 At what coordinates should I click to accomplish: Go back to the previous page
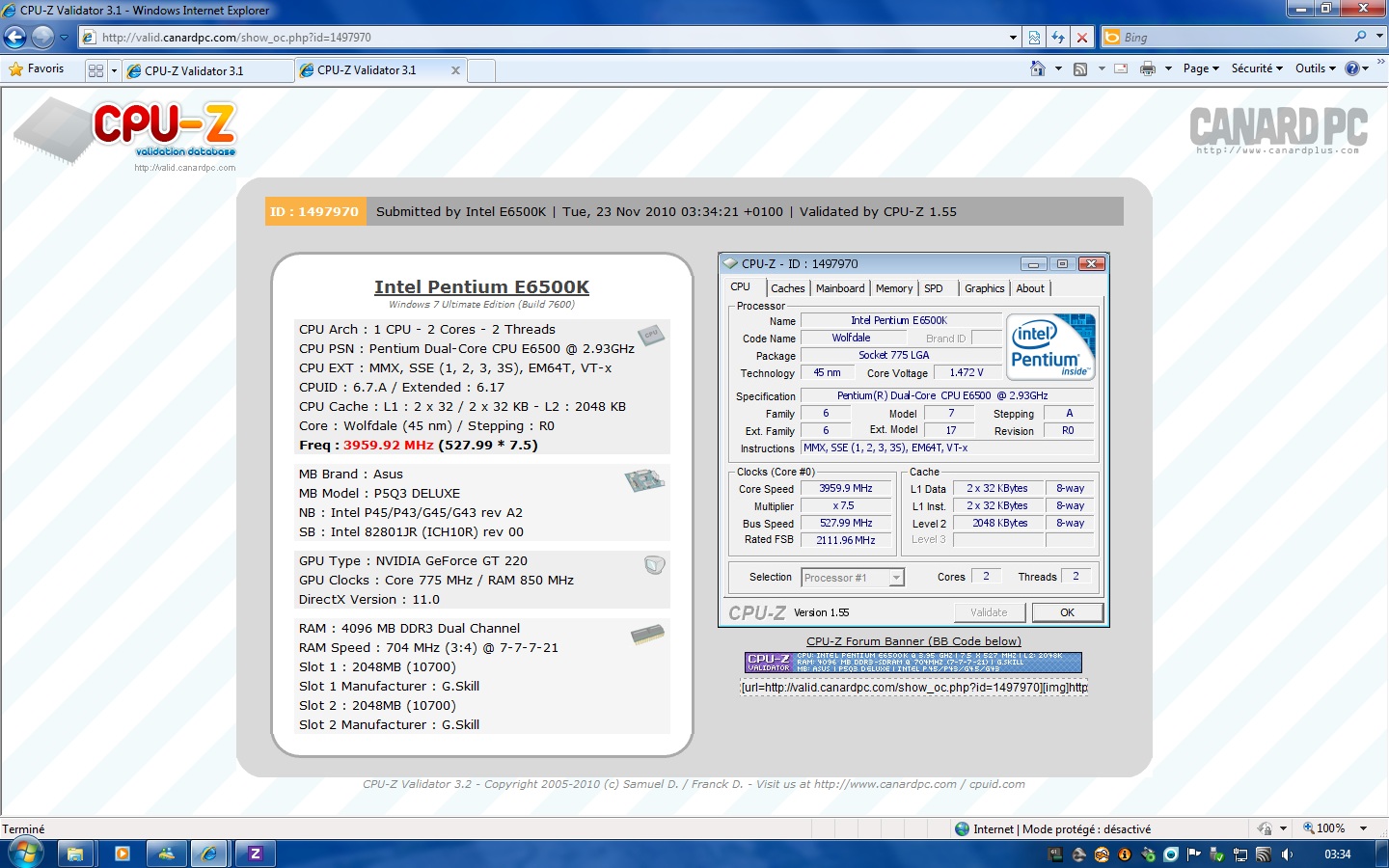(14, 38)
